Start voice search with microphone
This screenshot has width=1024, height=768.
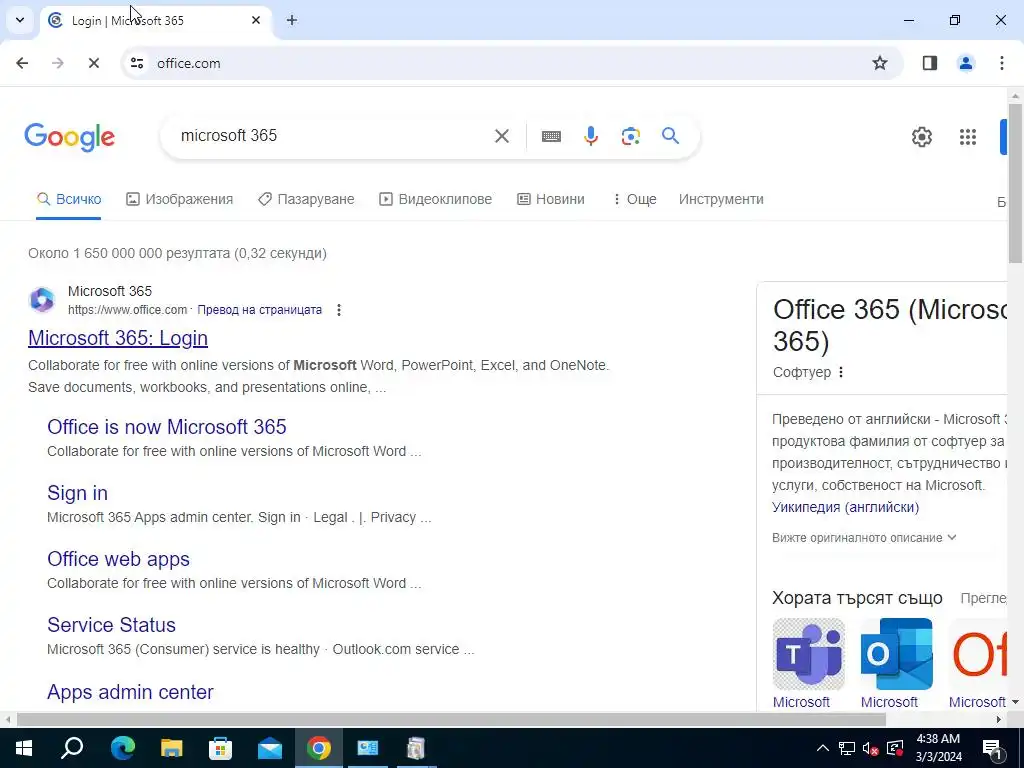point(591,136)
